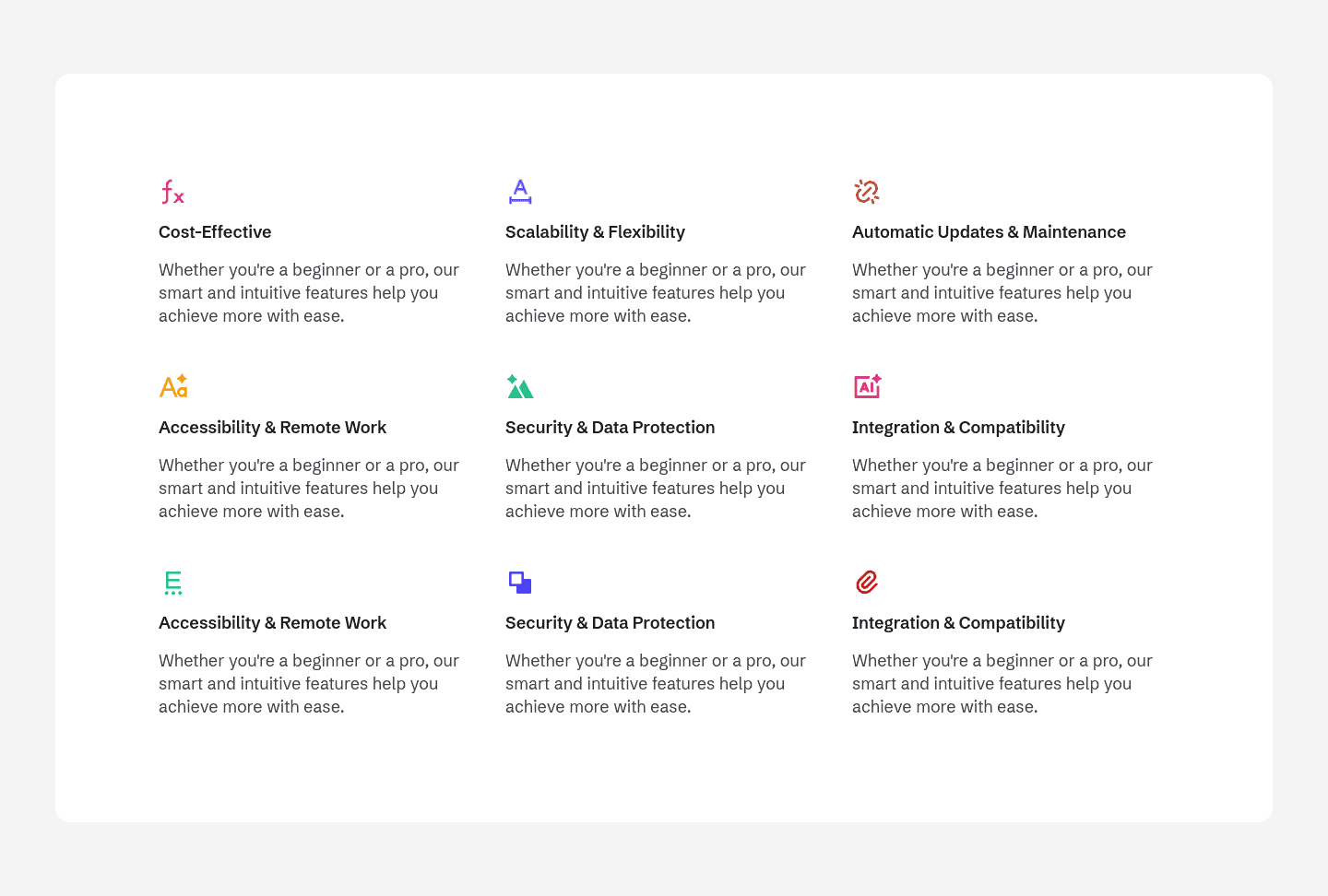Image resolution: width=1328 pixels, height=896 pixels.
Task: Click the blue overlapping squares icon
Action: [520, 583]
